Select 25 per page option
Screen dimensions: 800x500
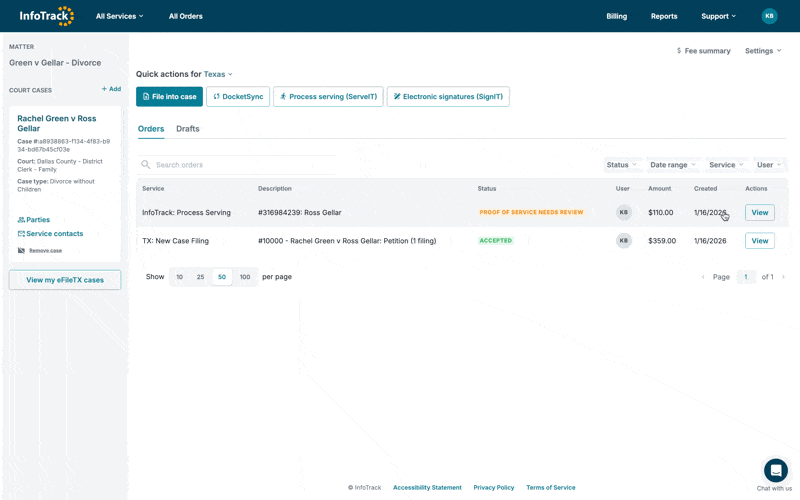click(x=200, y=277)
